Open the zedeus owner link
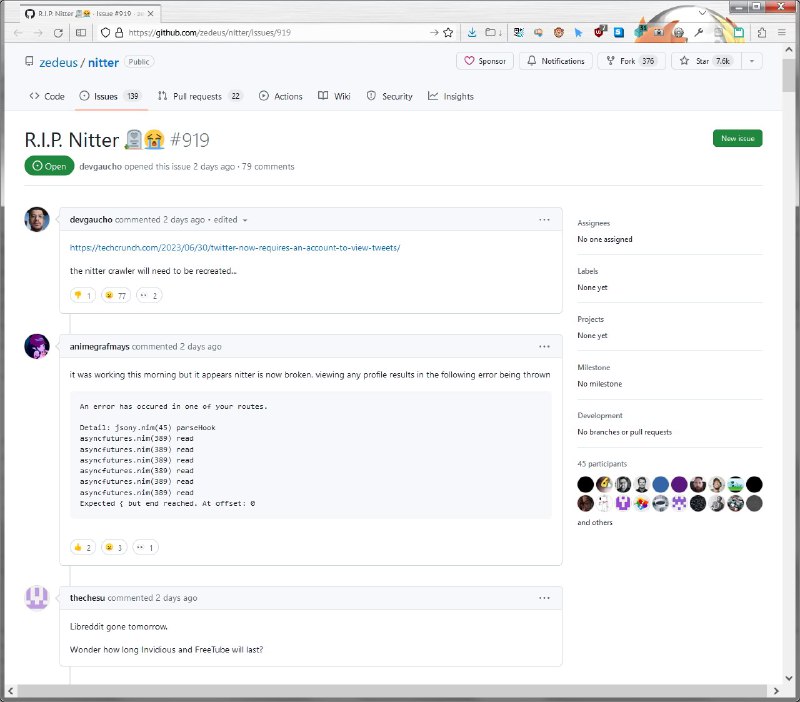 [59, 63]
